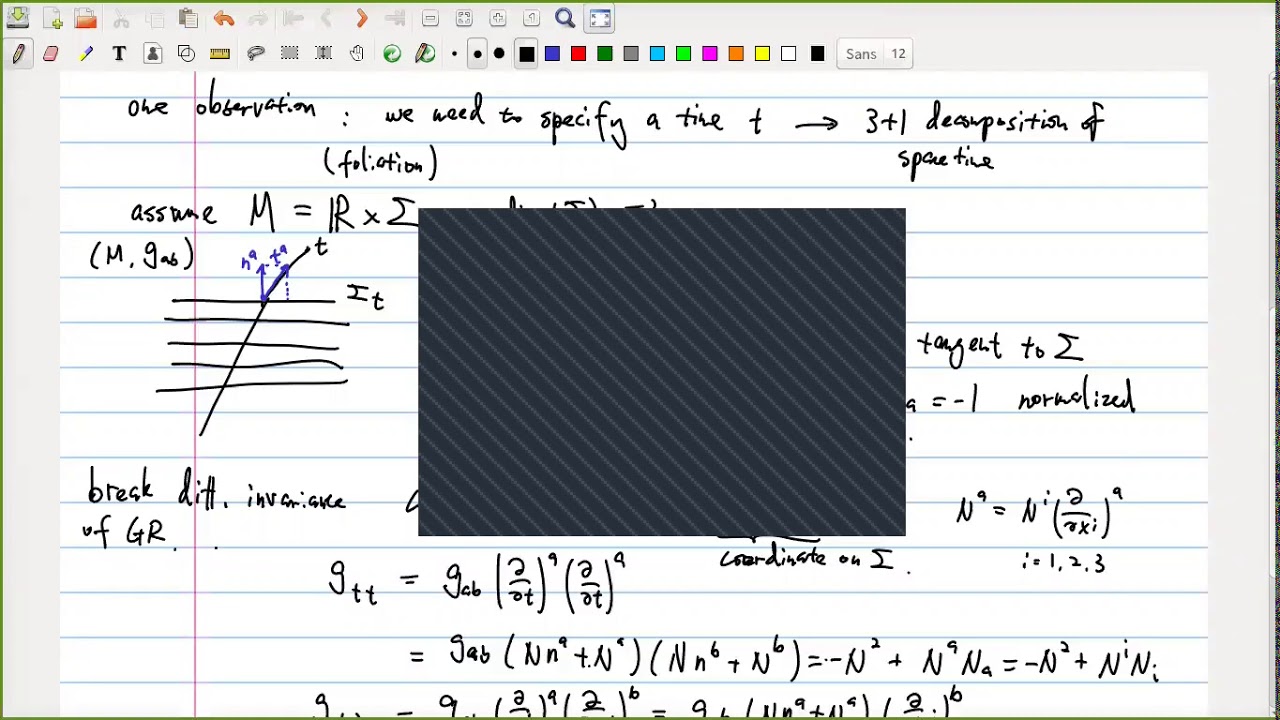Undo the last stroke
The width and height of the screenshot is (1280, 720).
(223, 18)
